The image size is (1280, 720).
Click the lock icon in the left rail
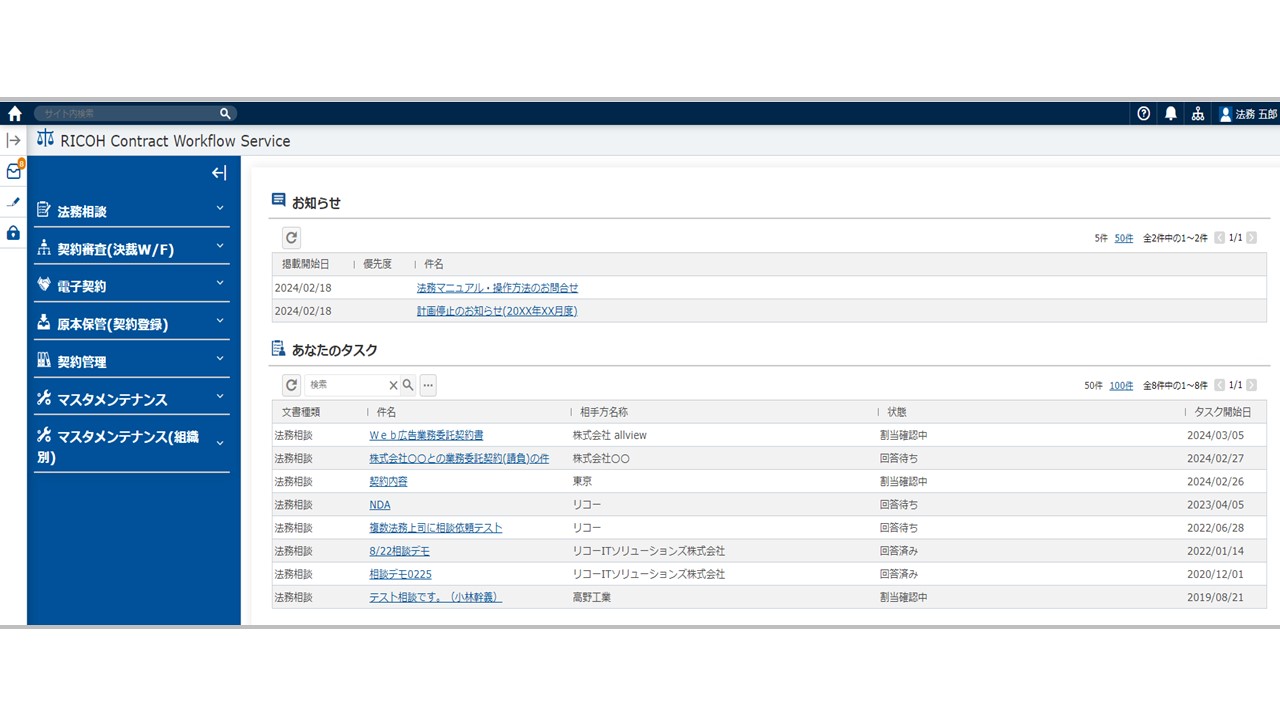point(13,232)
